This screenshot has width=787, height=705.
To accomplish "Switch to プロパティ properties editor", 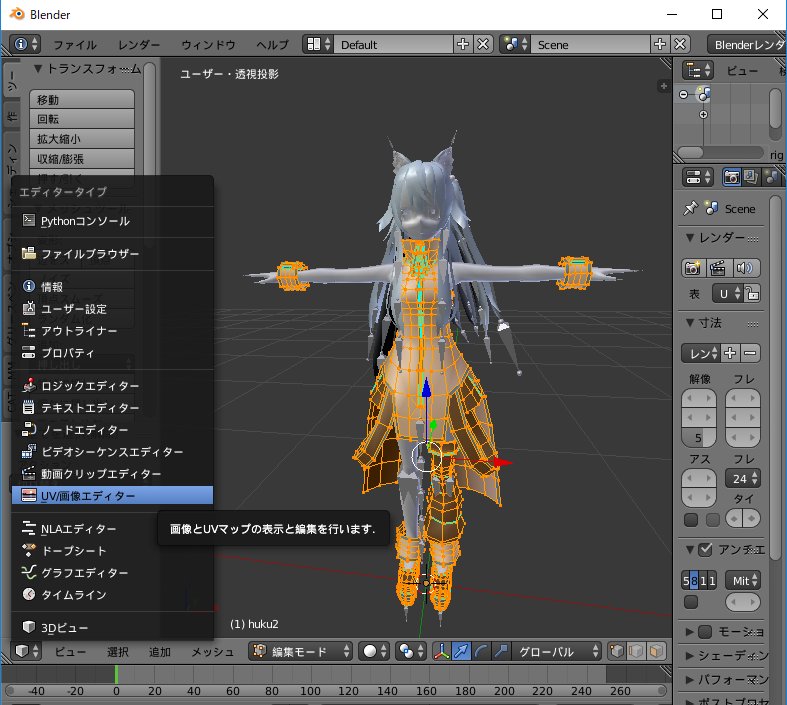I will [x=112, y=353].
